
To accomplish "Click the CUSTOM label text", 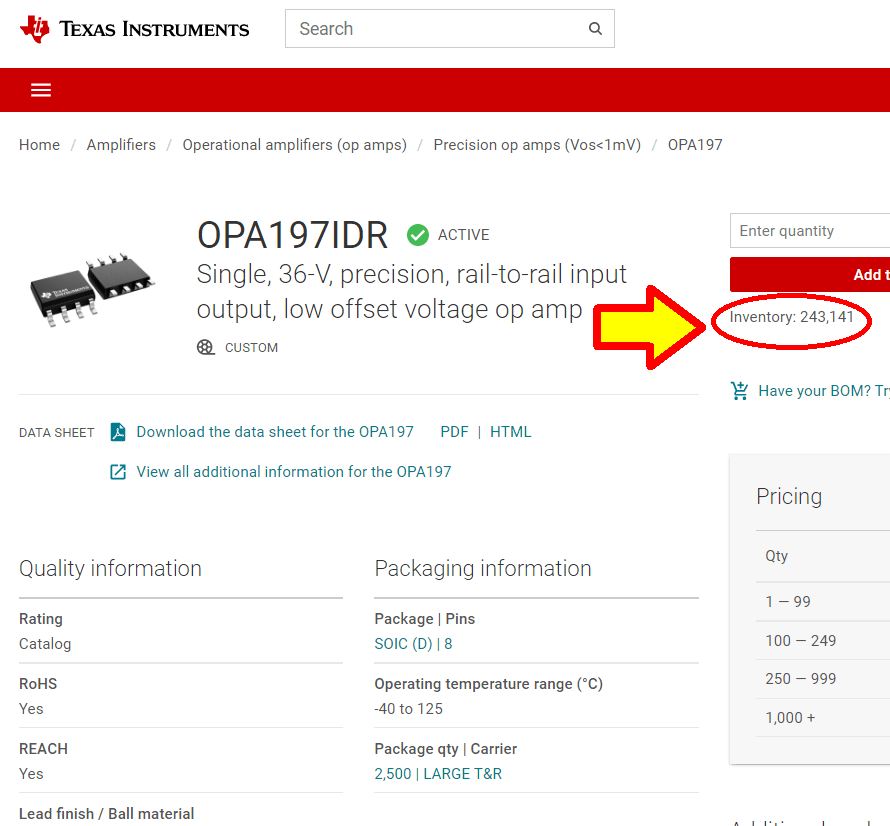I will (x=251, y=347).
